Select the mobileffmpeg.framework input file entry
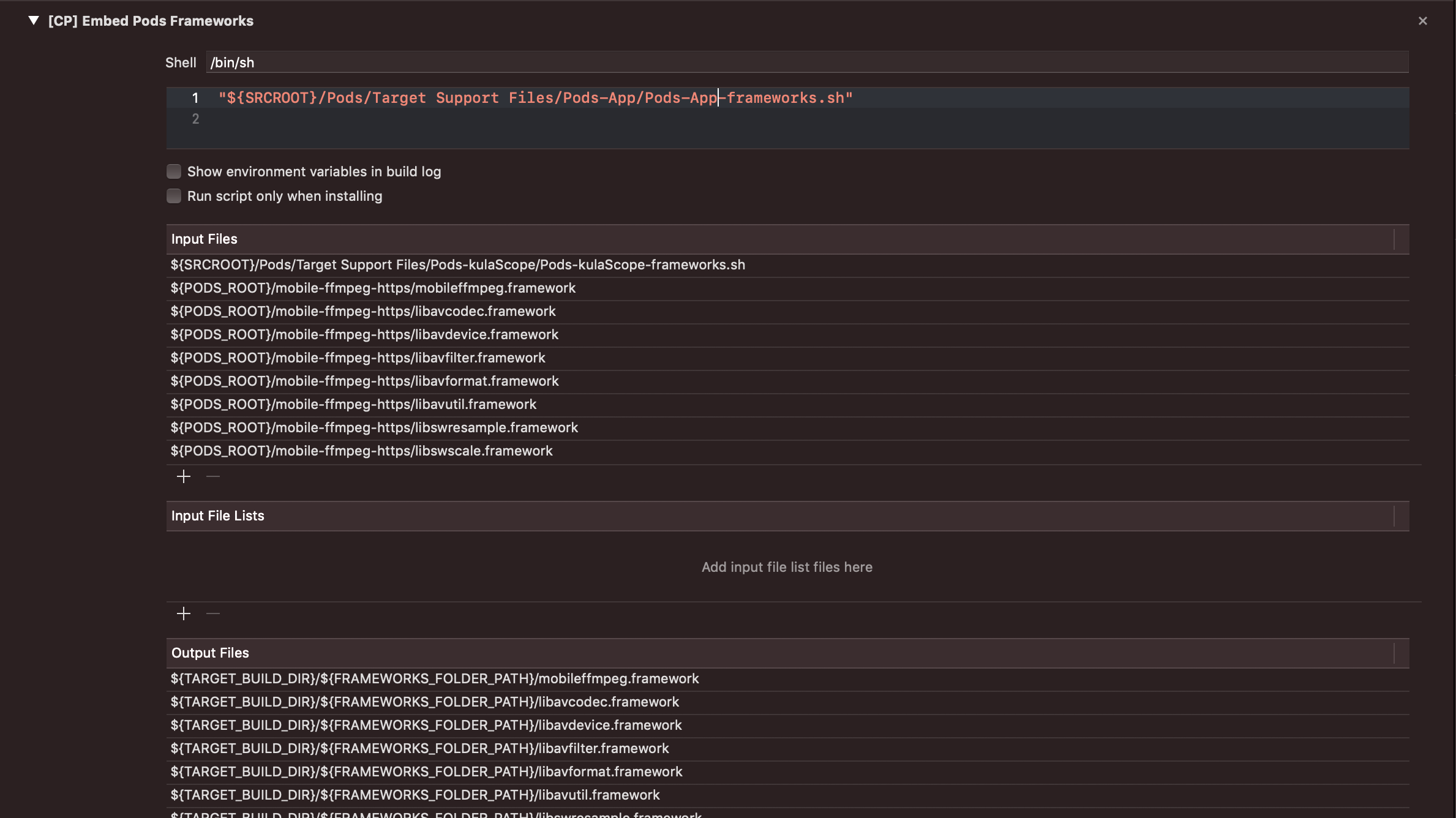The image size is (1456, 818). (373, 288)
